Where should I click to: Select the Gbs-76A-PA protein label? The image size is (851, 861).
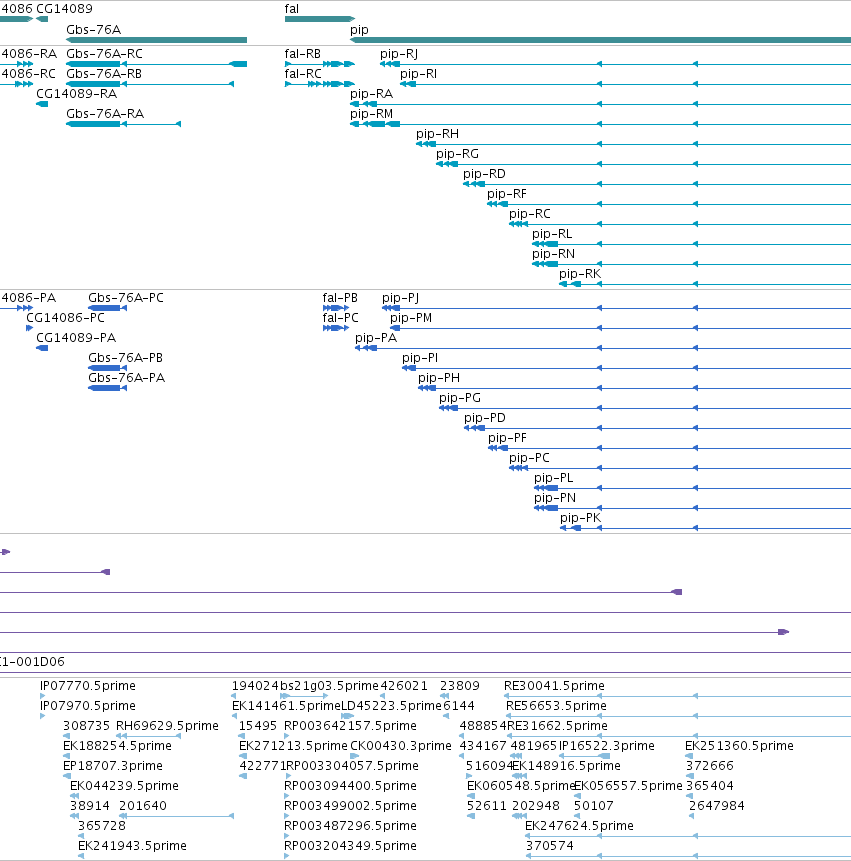pyautogui.click(x=126, y=378)
